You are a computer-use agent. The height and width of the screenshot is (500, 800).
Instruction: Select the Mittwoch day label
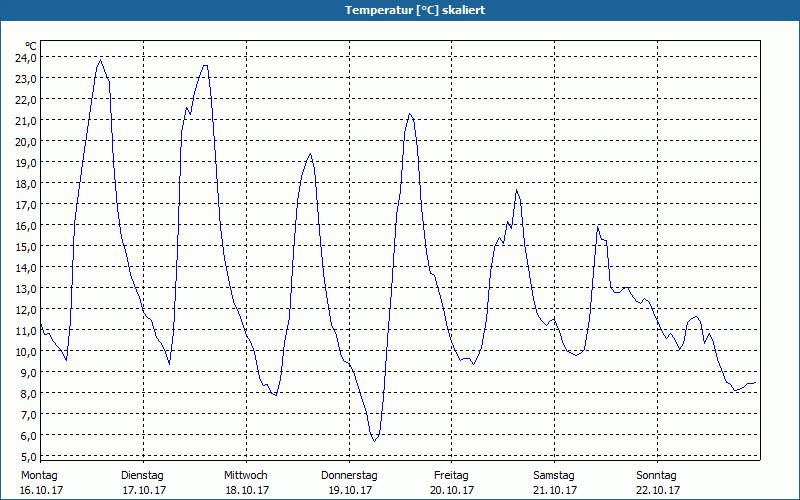246,476
